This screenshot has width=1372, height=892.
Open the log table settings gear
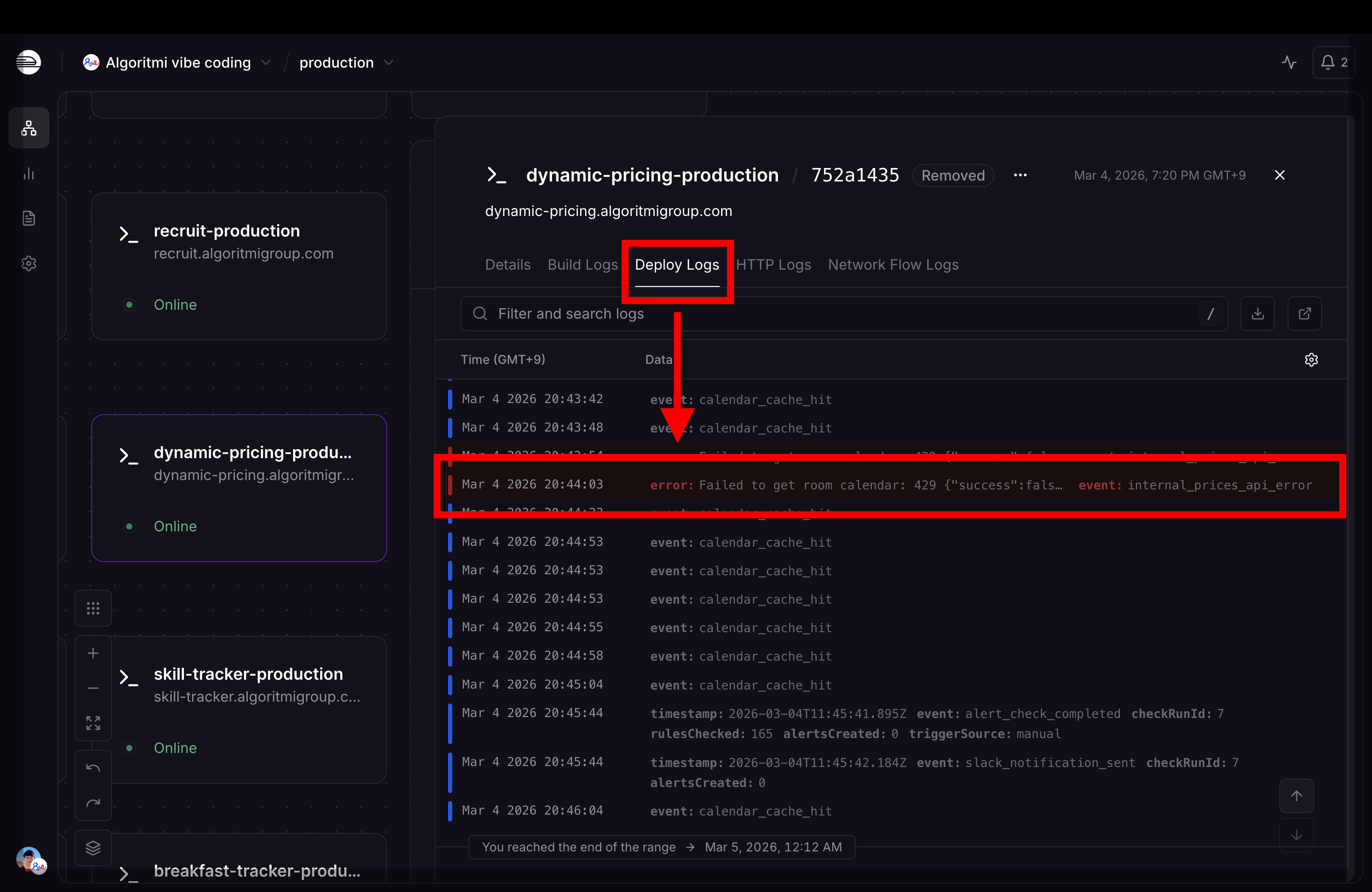click(1312, 359)
